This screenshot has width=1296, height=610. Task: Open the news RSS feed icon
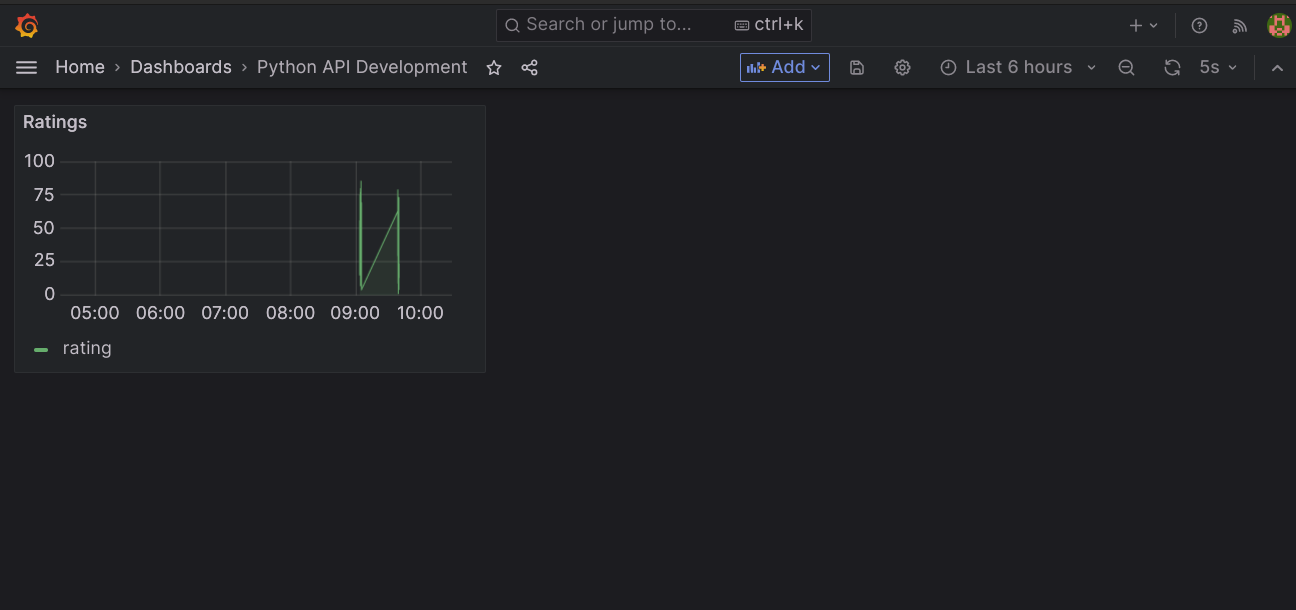1240,25
